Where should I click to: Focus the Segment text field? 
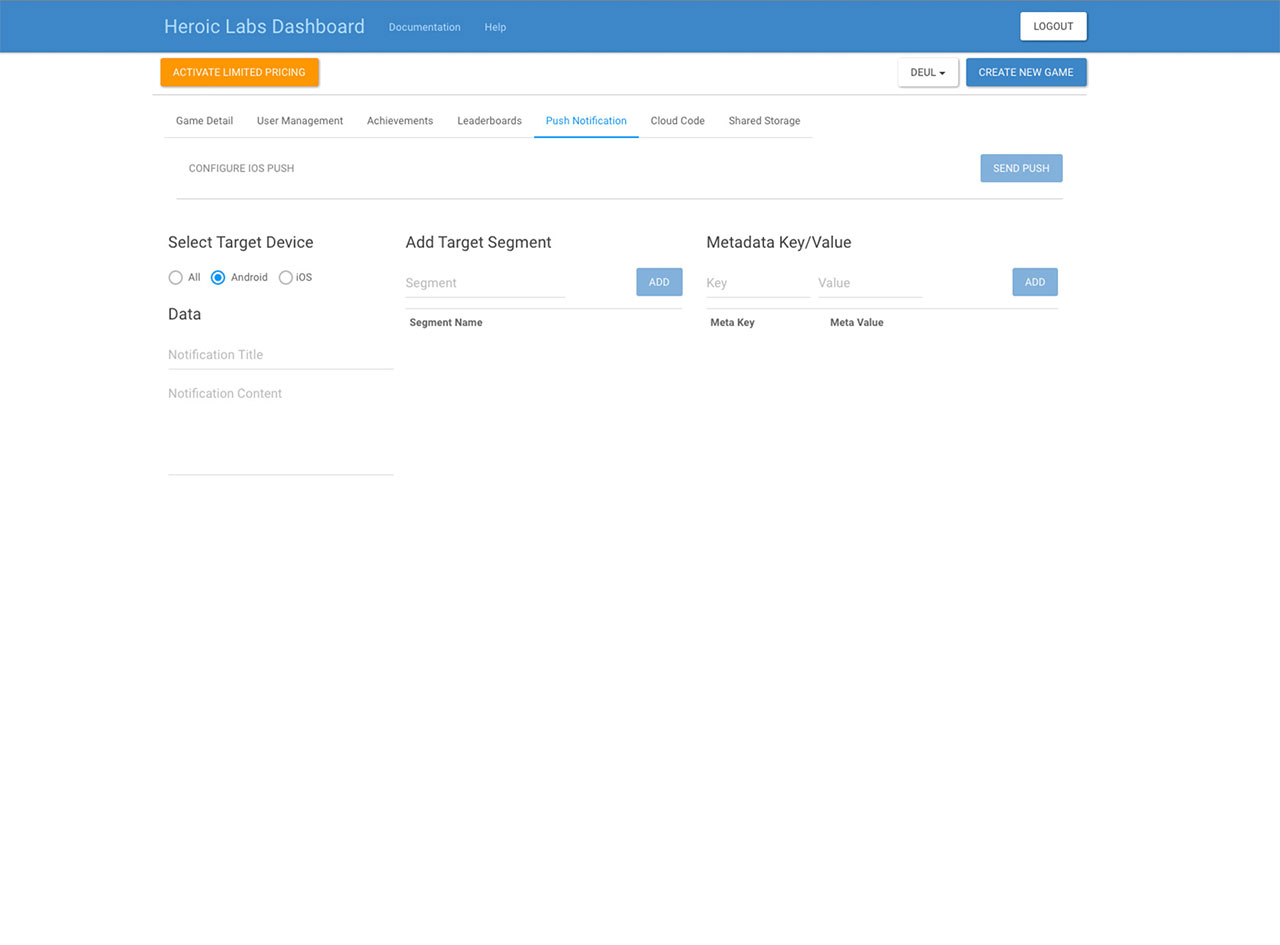485,283
